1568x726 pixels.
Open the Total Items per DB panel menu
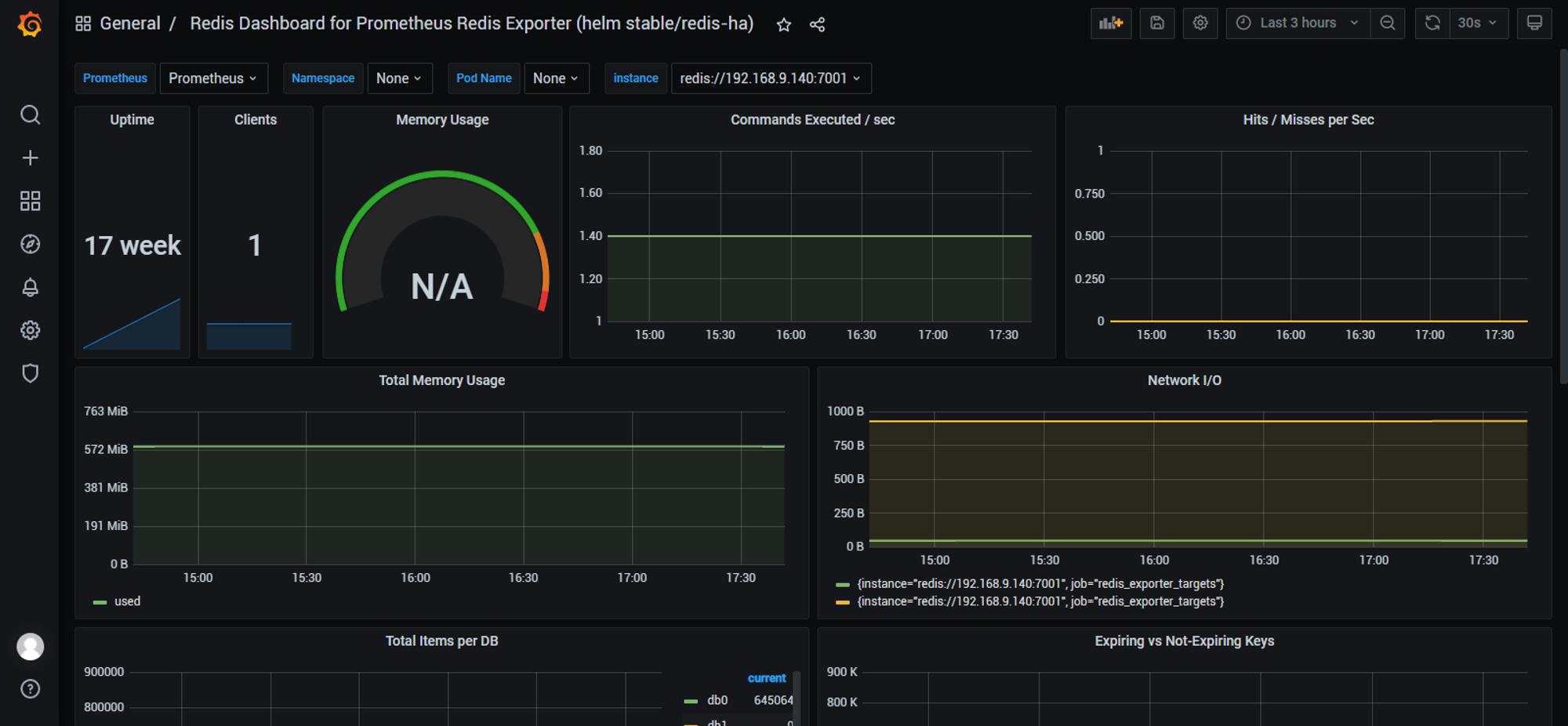coord(441,641)
